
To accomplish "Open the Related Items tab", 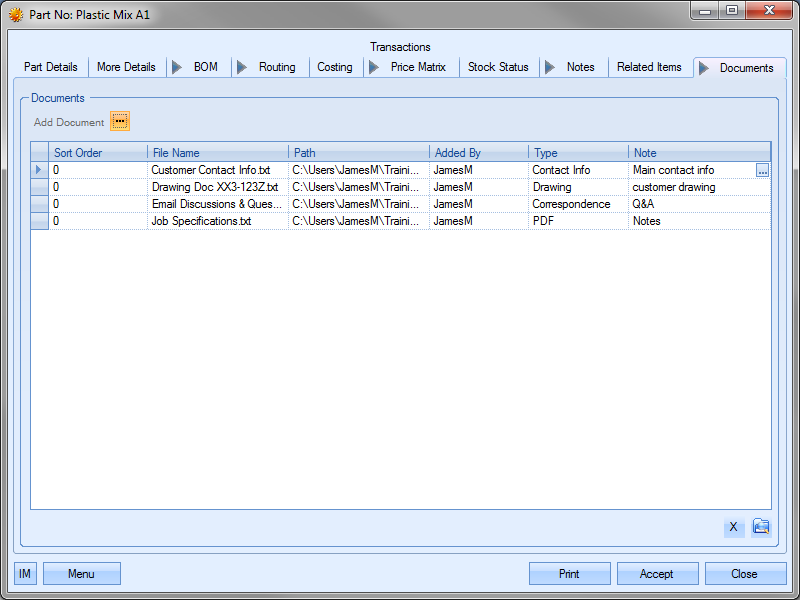I will [x=649, y=67].
